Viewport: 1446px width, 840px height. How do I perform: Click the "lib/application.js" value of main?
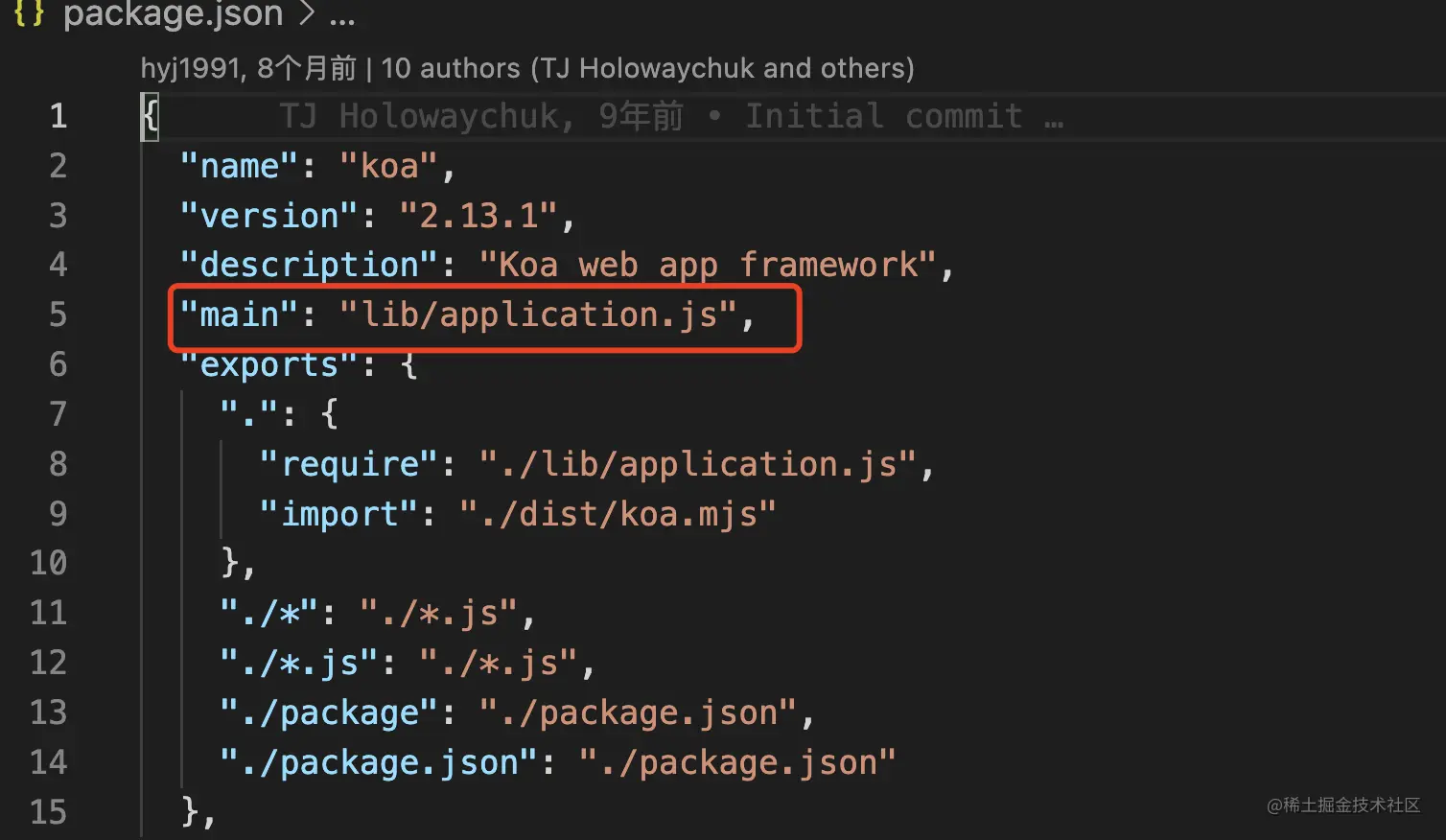tap(539, 315)
